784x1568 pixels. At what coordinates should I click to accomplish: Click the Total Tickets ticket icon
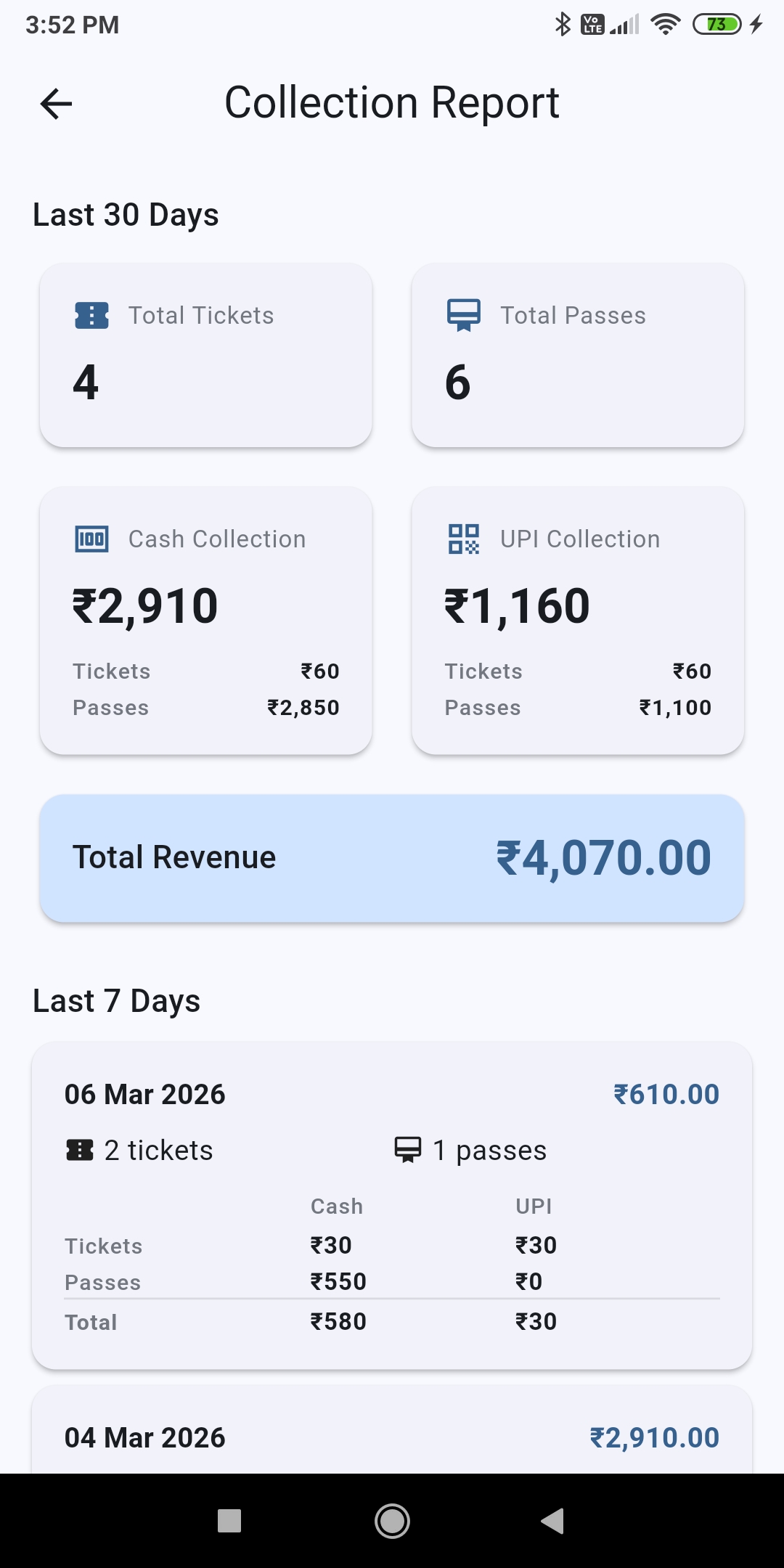click(x=92, y=316)
